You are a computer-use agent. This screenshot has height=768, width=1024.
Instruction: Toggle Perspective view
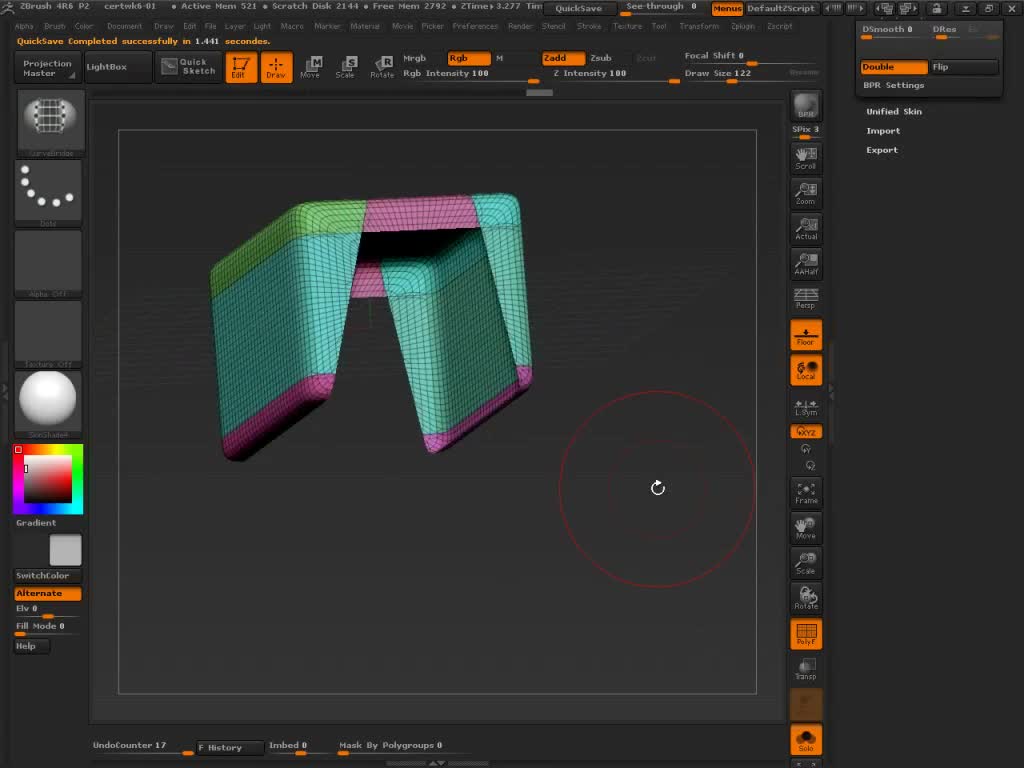(806, 298)
